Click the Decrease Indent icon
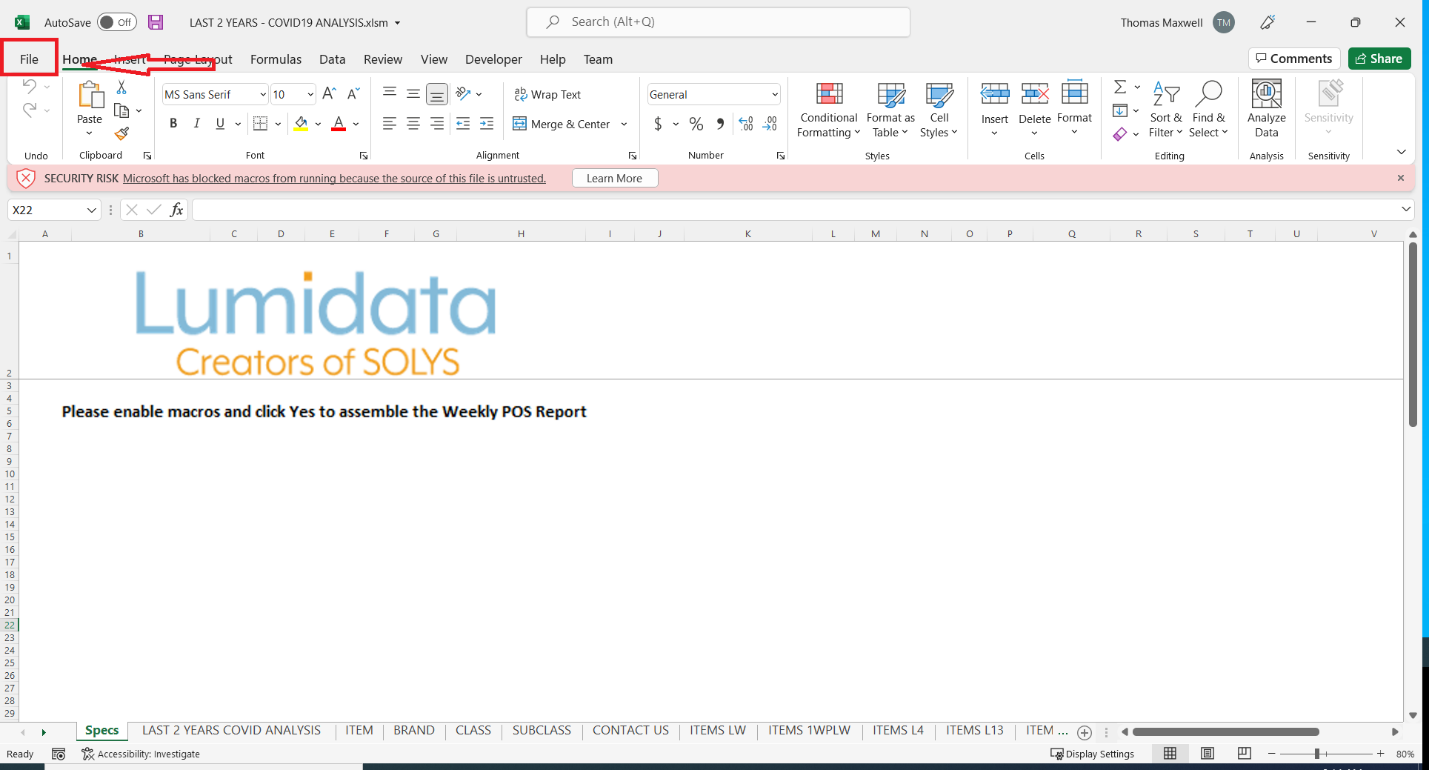Viewport: 1429px width, 770px height. click(462, 124)
